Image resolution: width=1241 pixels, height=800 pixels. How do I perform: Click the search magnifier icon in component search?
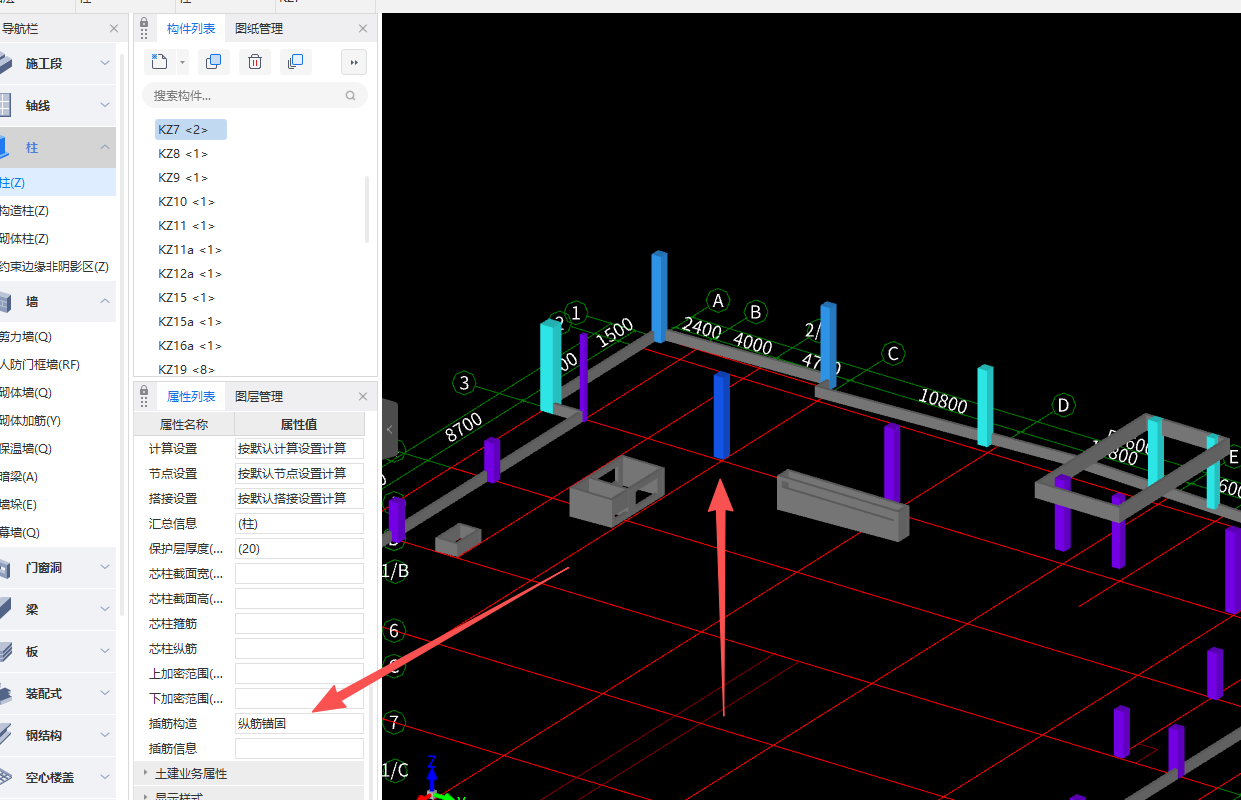pos(350,96)
